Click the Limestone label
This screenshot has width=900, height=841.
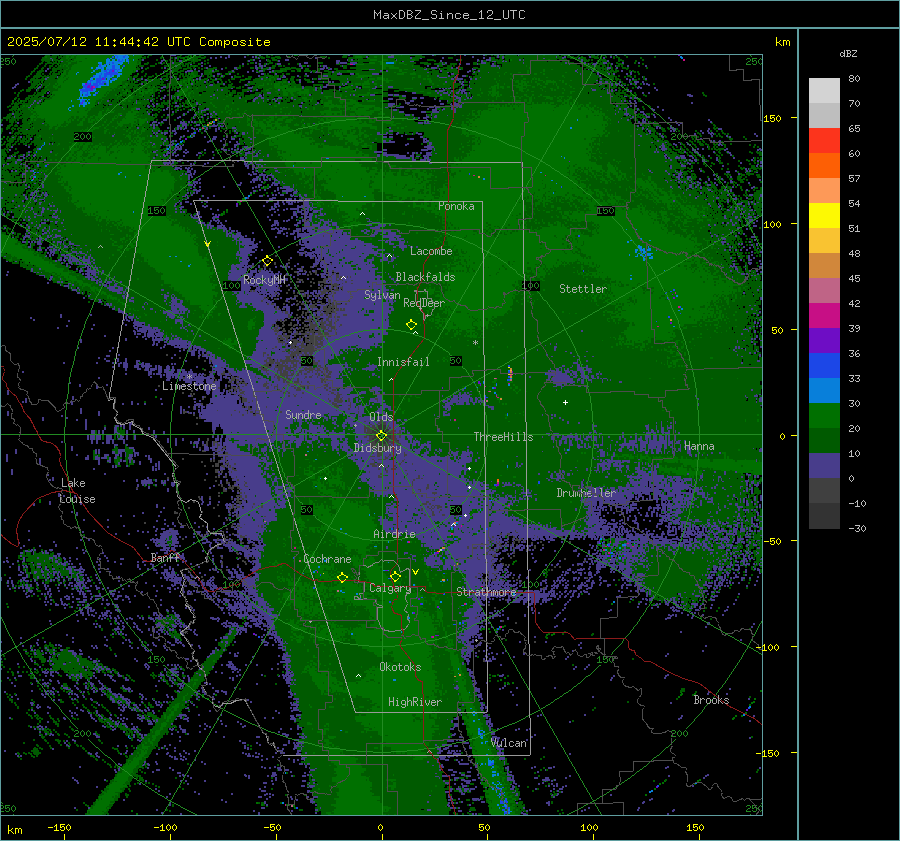(189, 386)
